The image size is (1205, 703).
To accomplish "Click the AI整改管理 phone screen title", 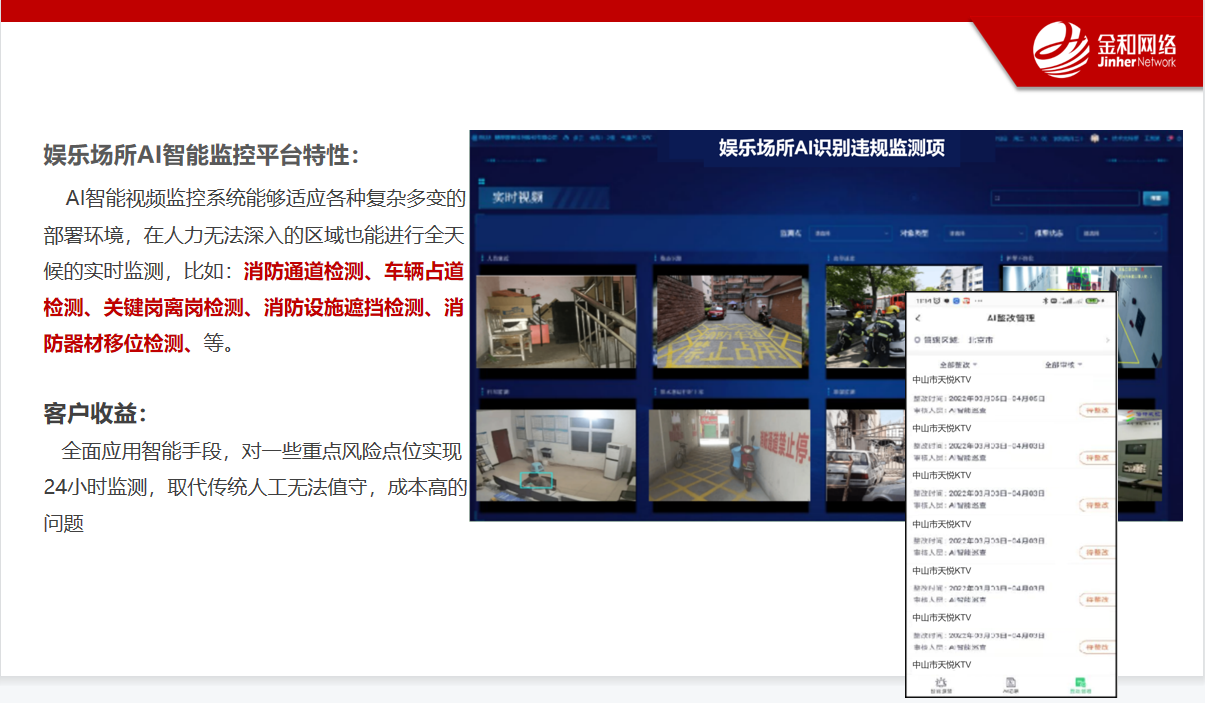I will click(1011, 318).
